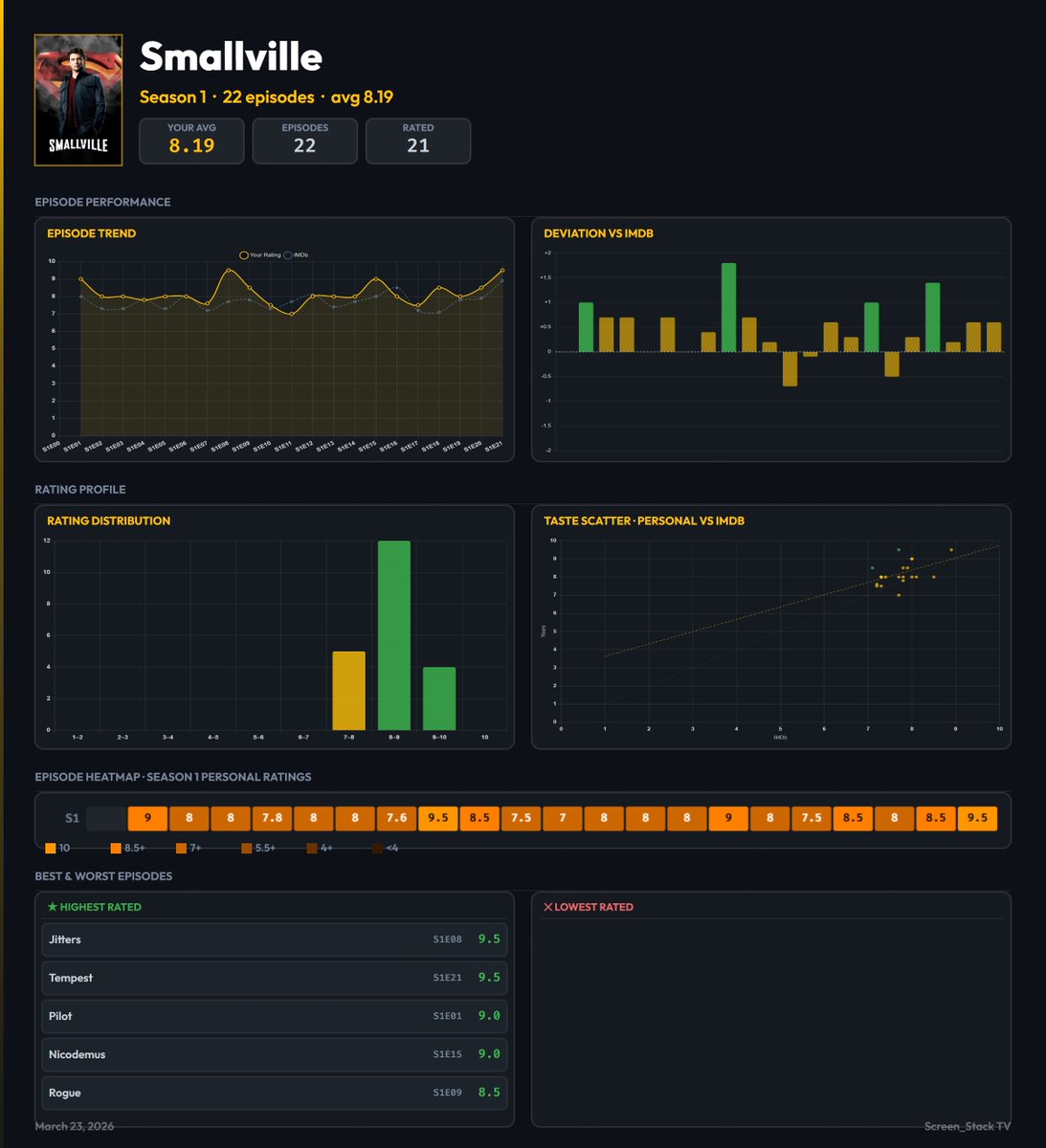Screen dimensions: 1046x1148
Task: Click the 7+ legend swatch
Action: pos(181,848)
